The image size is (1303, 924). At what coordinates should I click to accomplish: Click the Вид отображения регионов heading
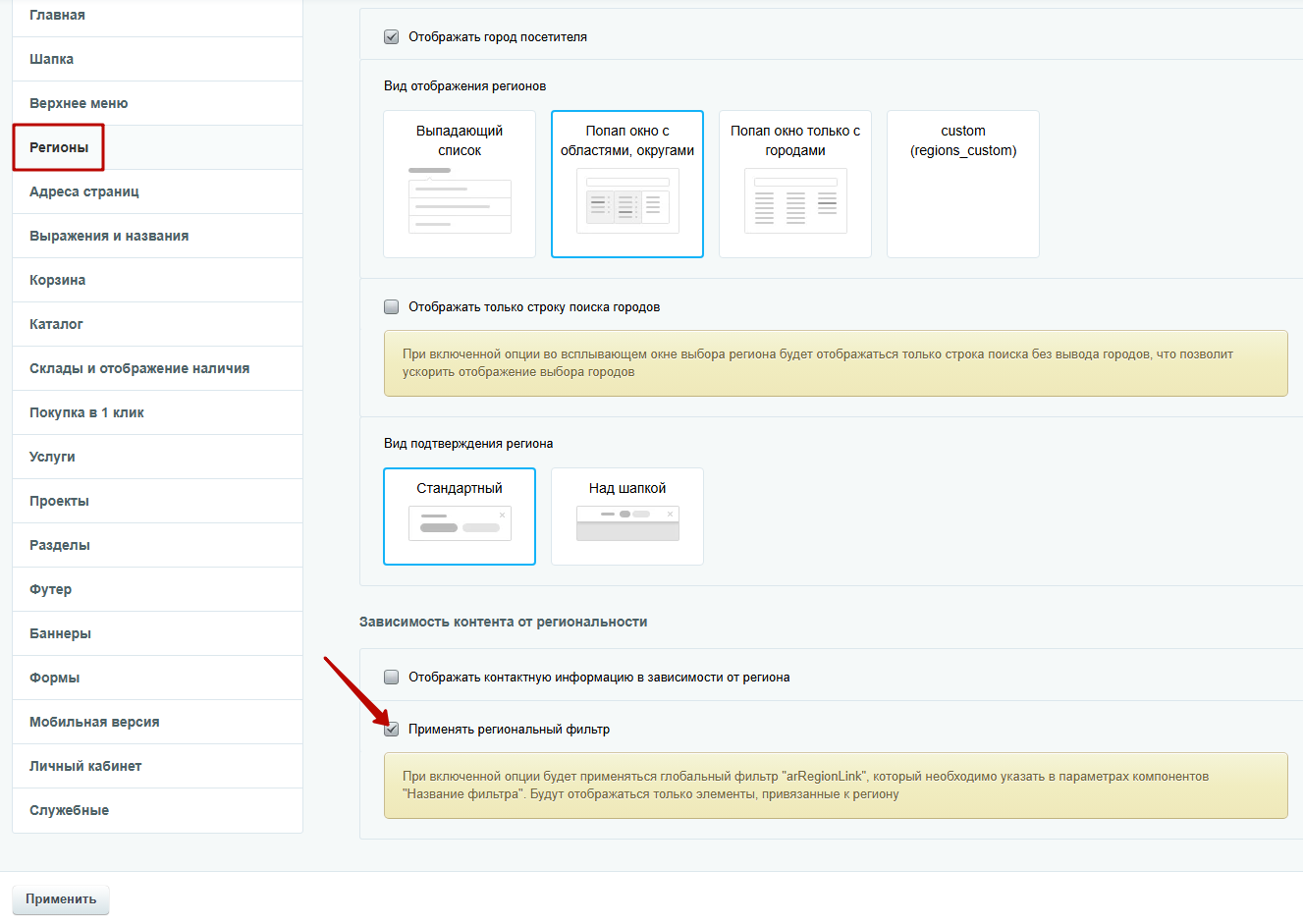(x=464, y=85)
